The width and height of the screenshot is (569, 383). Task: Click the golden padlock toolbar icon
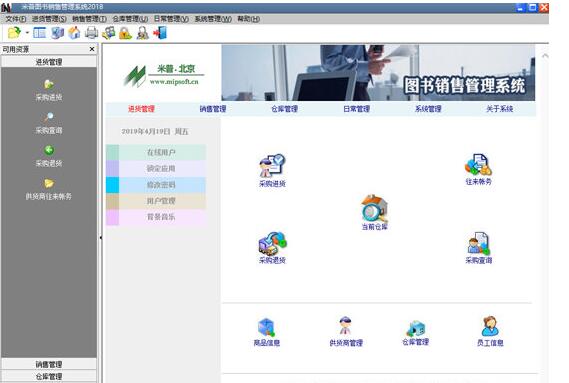tap(125, 33)
